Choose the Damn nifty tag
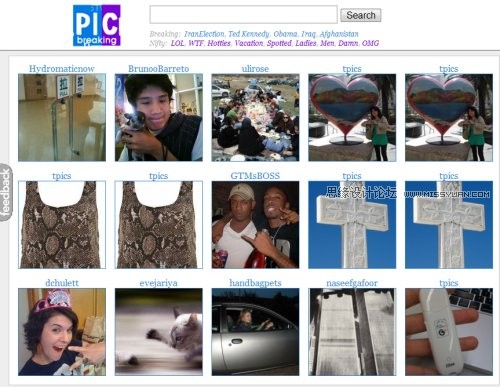The width and height of the screenshot is (500, 387). pyautogui.click(x=348, y=43)
